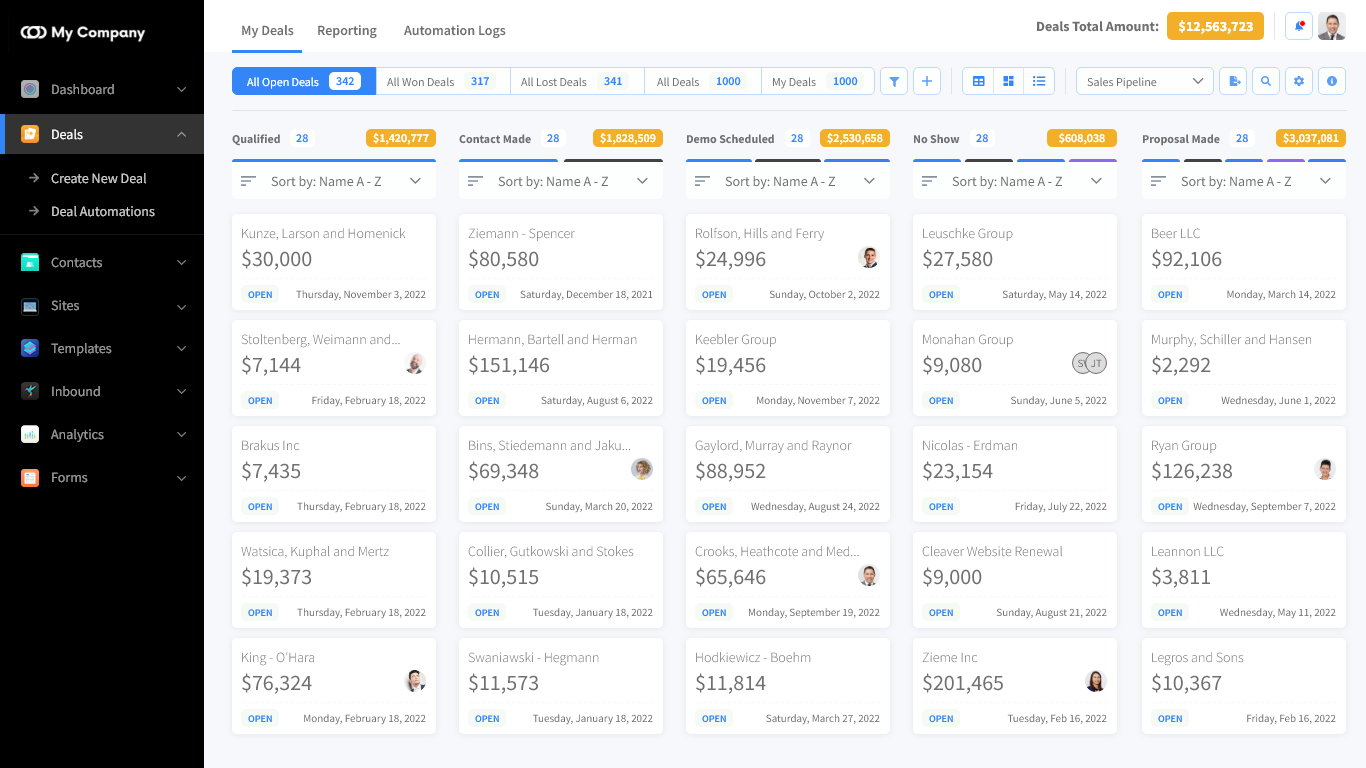Select the kanban board view toggle
1366x768 pixels.
[x=1009, y=82]
